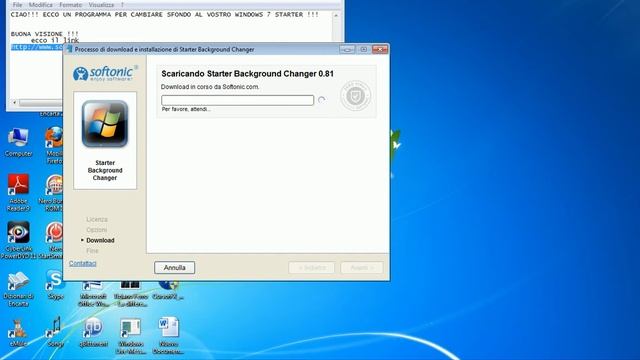This screenshot has height=360, width=640.
Task: Click the Opzioni step in the sidebar
Action: 96,230
